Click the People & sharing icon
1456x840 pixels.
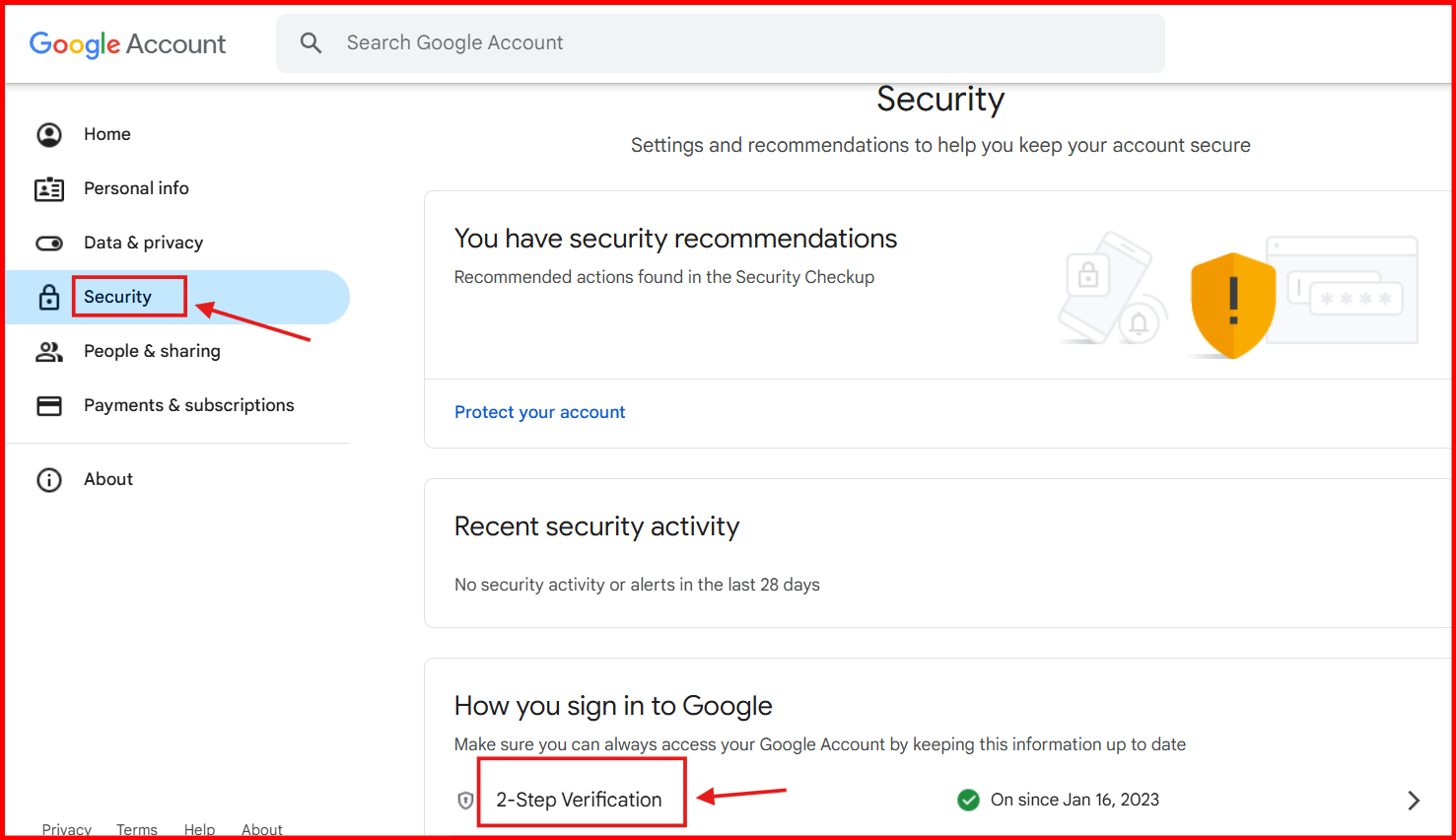[x=49, y=352]
